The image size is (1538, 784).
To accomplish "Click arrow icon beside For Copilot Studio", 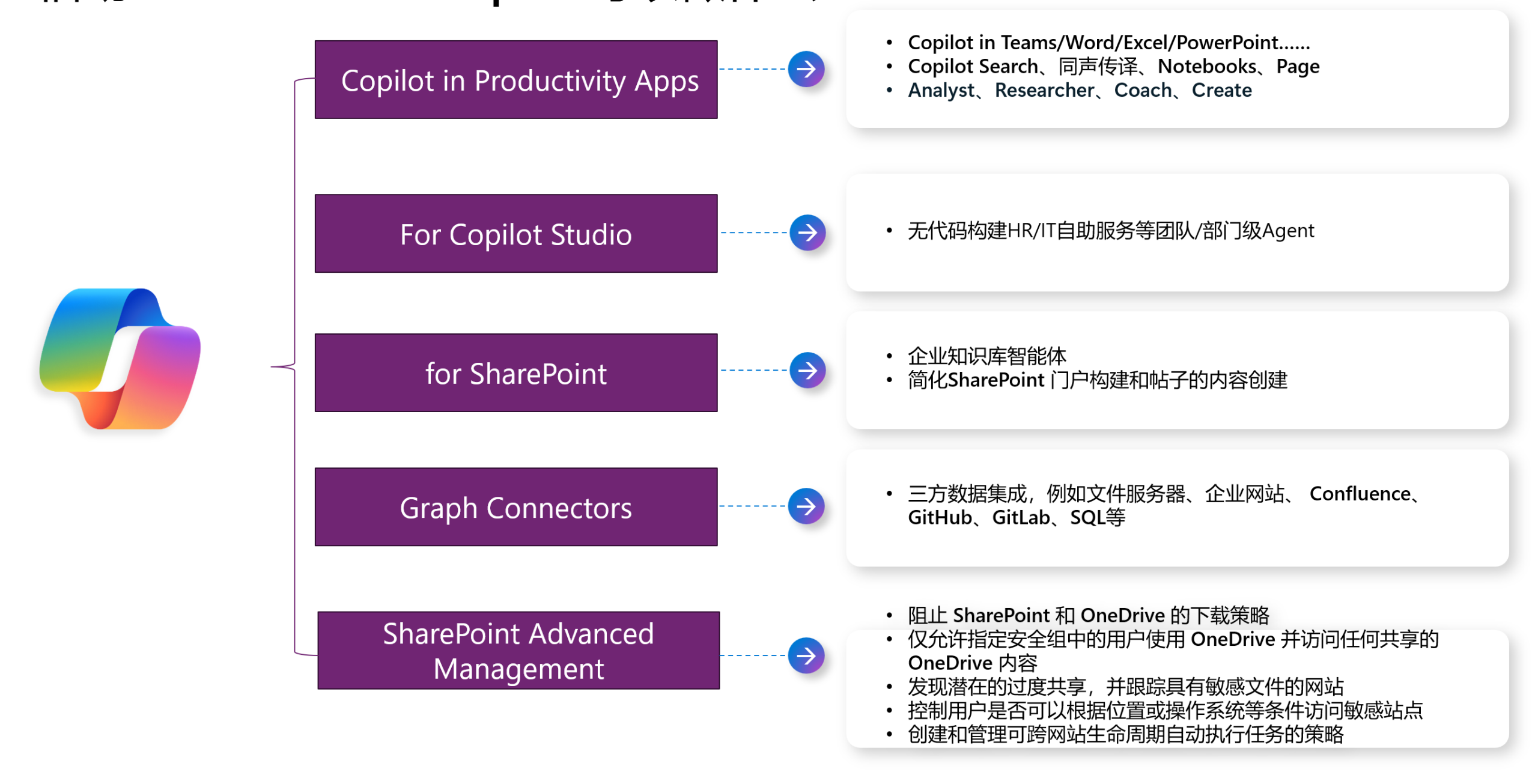I will tap(807, 232).
